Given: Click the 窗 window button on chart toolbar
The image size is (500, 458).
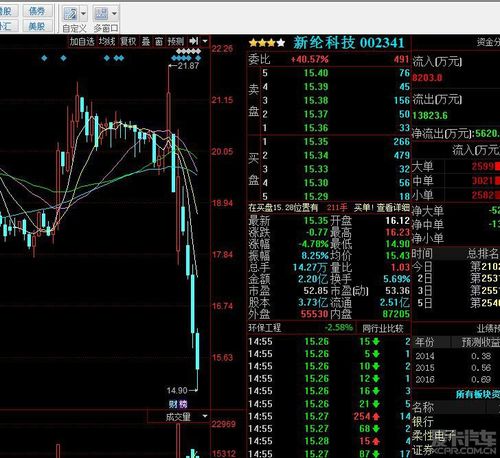Looking at the screenshot, I should [159, 41].
